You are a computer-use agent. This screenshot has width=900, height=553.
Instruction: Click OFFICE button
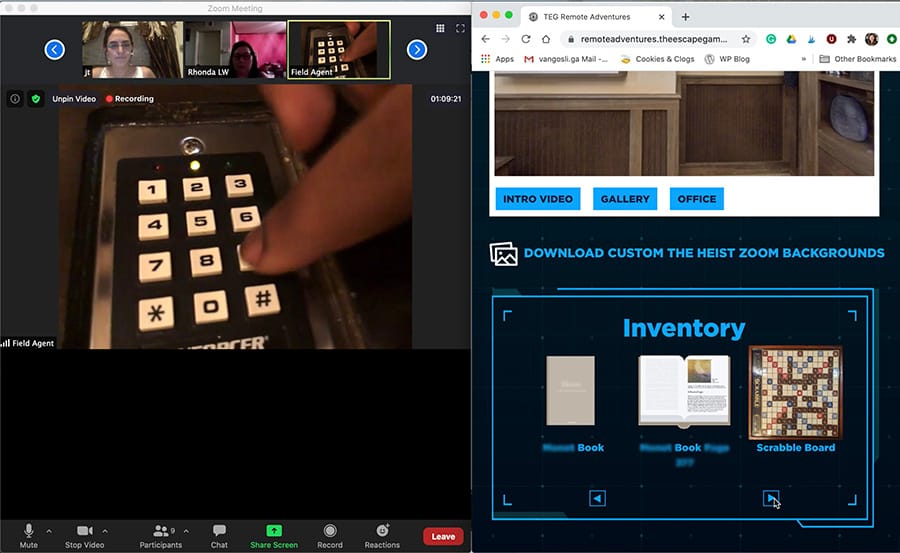pyautogui.click(x=697, y=199)
